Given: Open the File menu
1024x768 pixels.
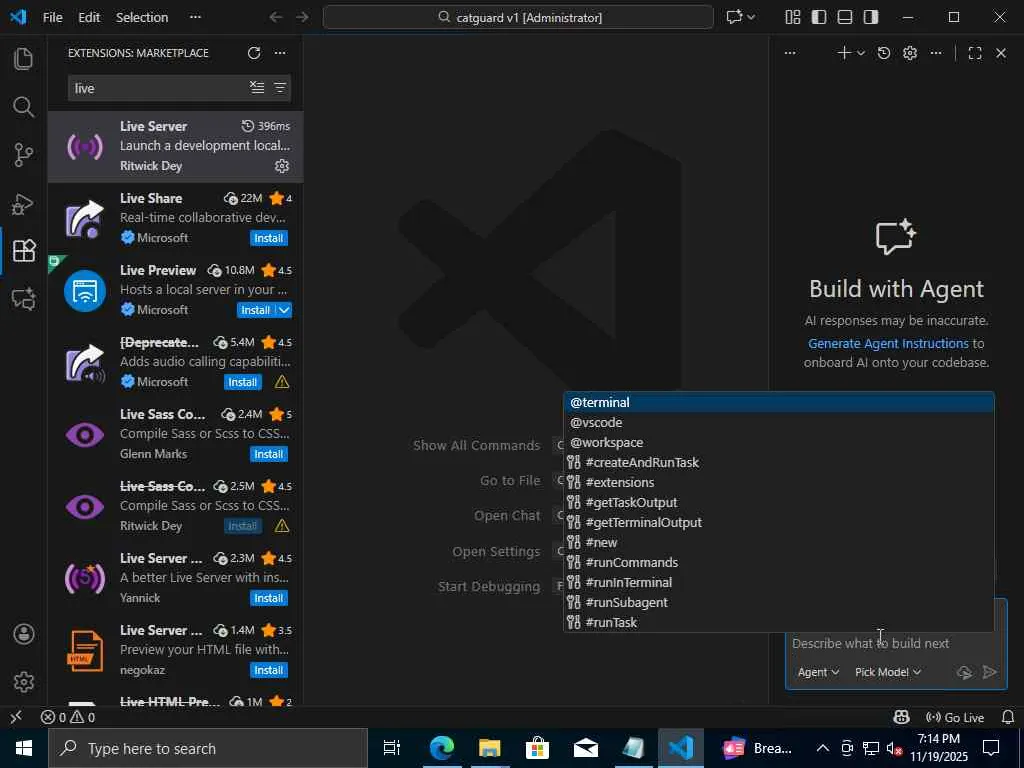Looking at the screenshot, I should (52, 17).
